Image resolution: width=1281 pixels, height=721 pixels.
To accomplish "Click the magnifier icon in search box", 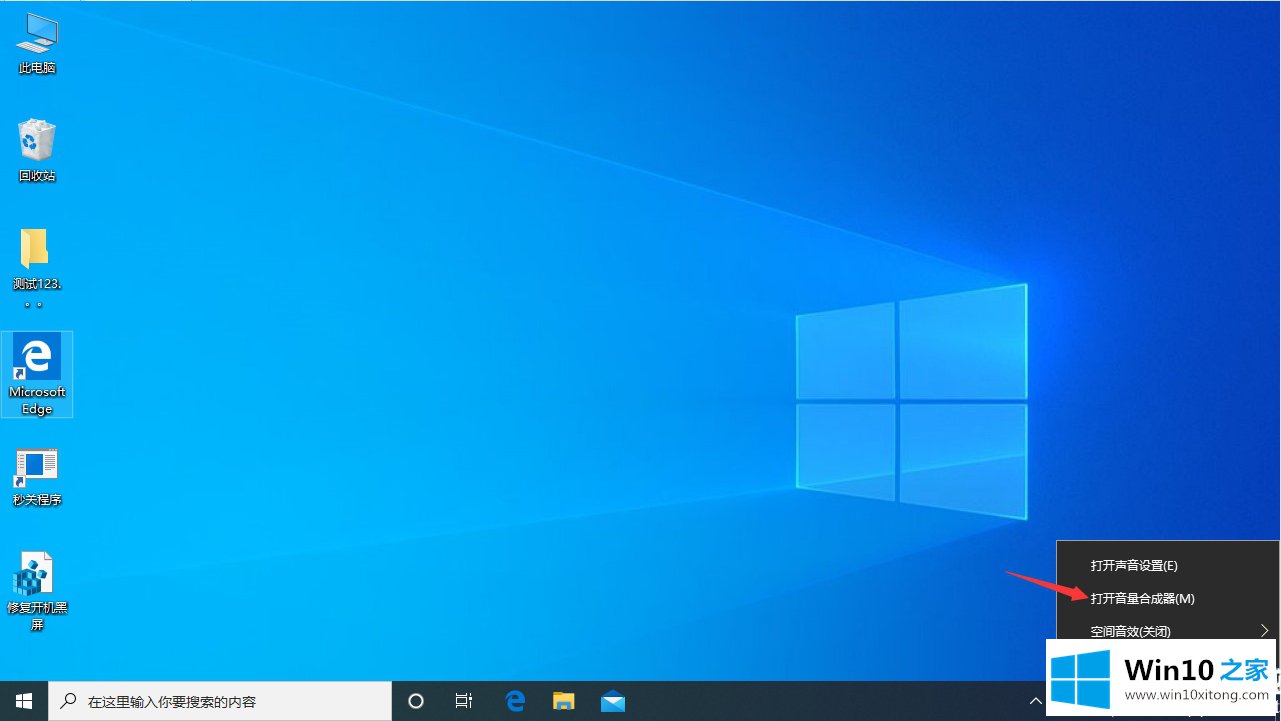I will pyautogui.click(x=69, y=702).
